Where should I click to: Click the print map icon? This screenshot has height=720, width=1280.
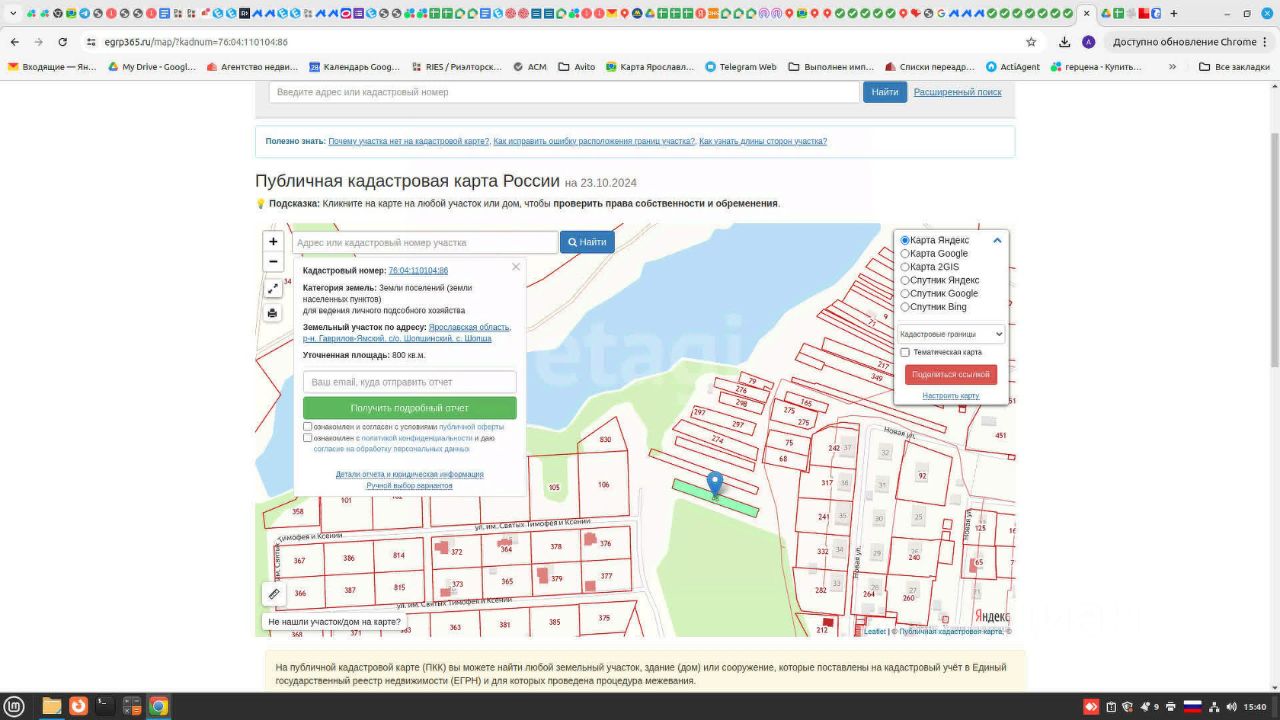[273, 313]
